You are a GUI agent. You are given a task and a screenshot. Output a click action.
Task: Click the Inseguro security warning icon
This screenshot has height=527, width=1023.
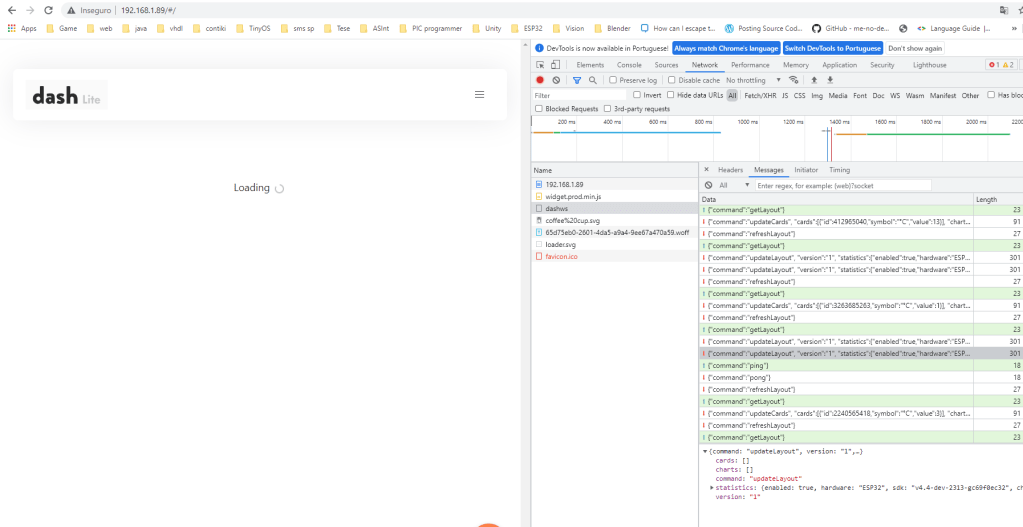[x=72, y=10]
